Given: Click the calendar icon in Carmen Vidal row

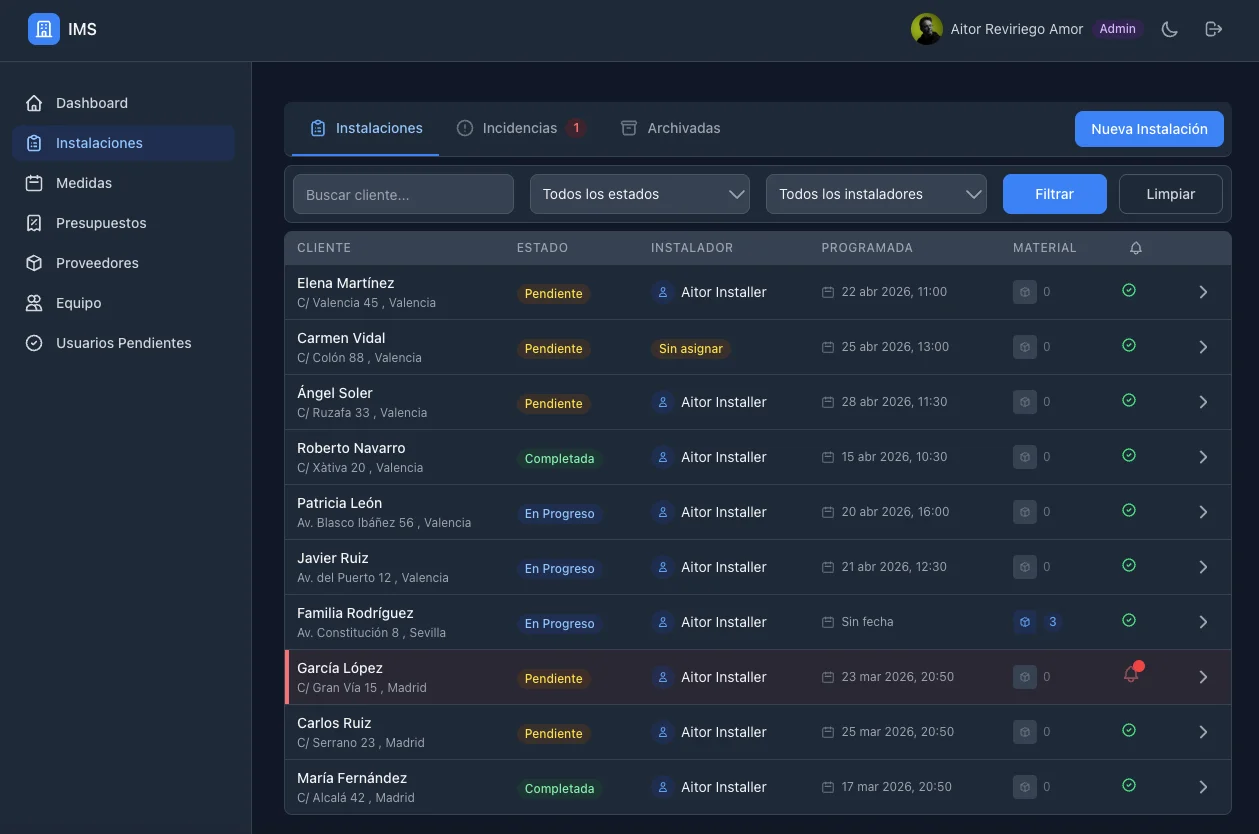Looking at the screenshot, I should pos(828,347).
